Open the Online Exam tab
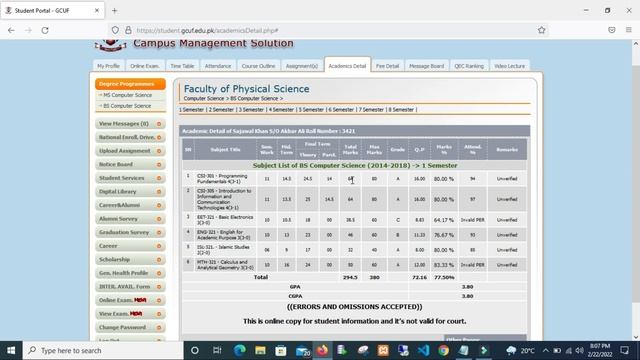Screen dimensions: 640x360 (144, 66)
